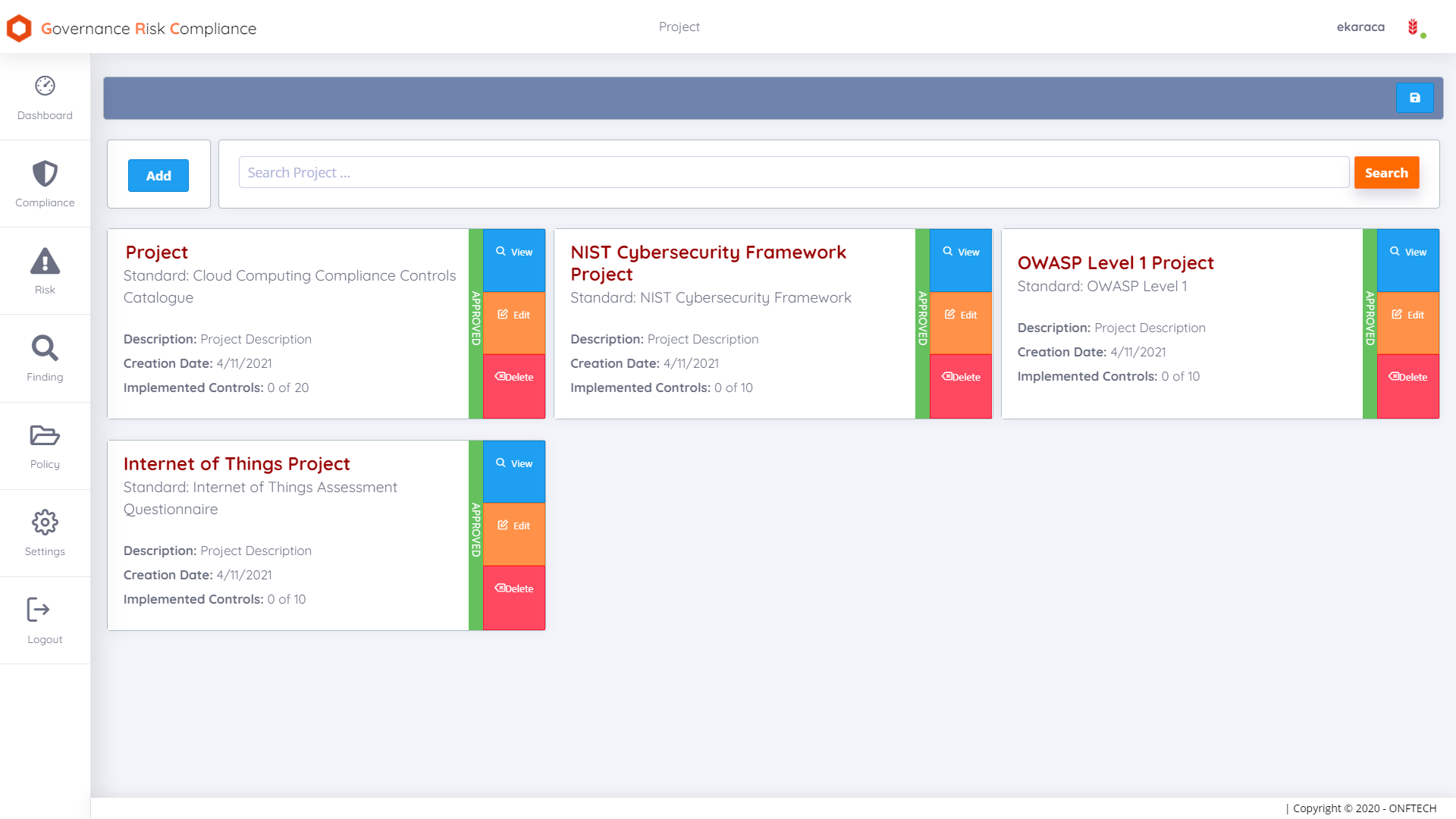The image size is (1456, 819).
Task: Click the green APPROVED strip on NIST card
Action: (922, 324)
